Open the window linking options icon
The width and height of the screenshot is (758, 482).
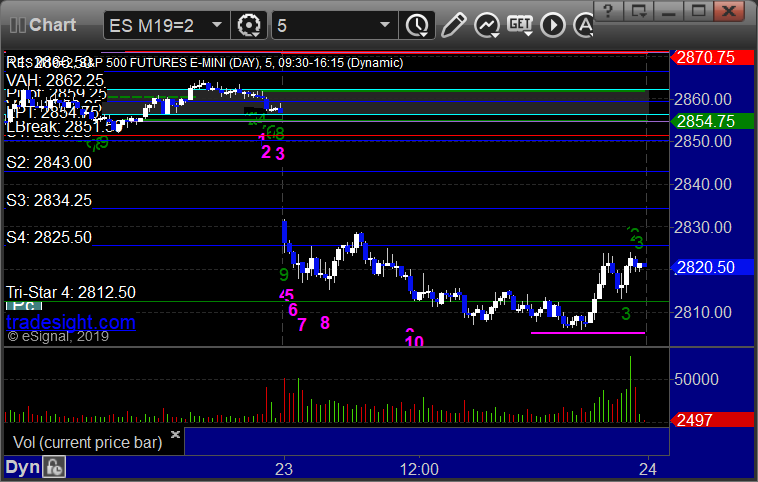pyautogui.click(x=638, y=11)
